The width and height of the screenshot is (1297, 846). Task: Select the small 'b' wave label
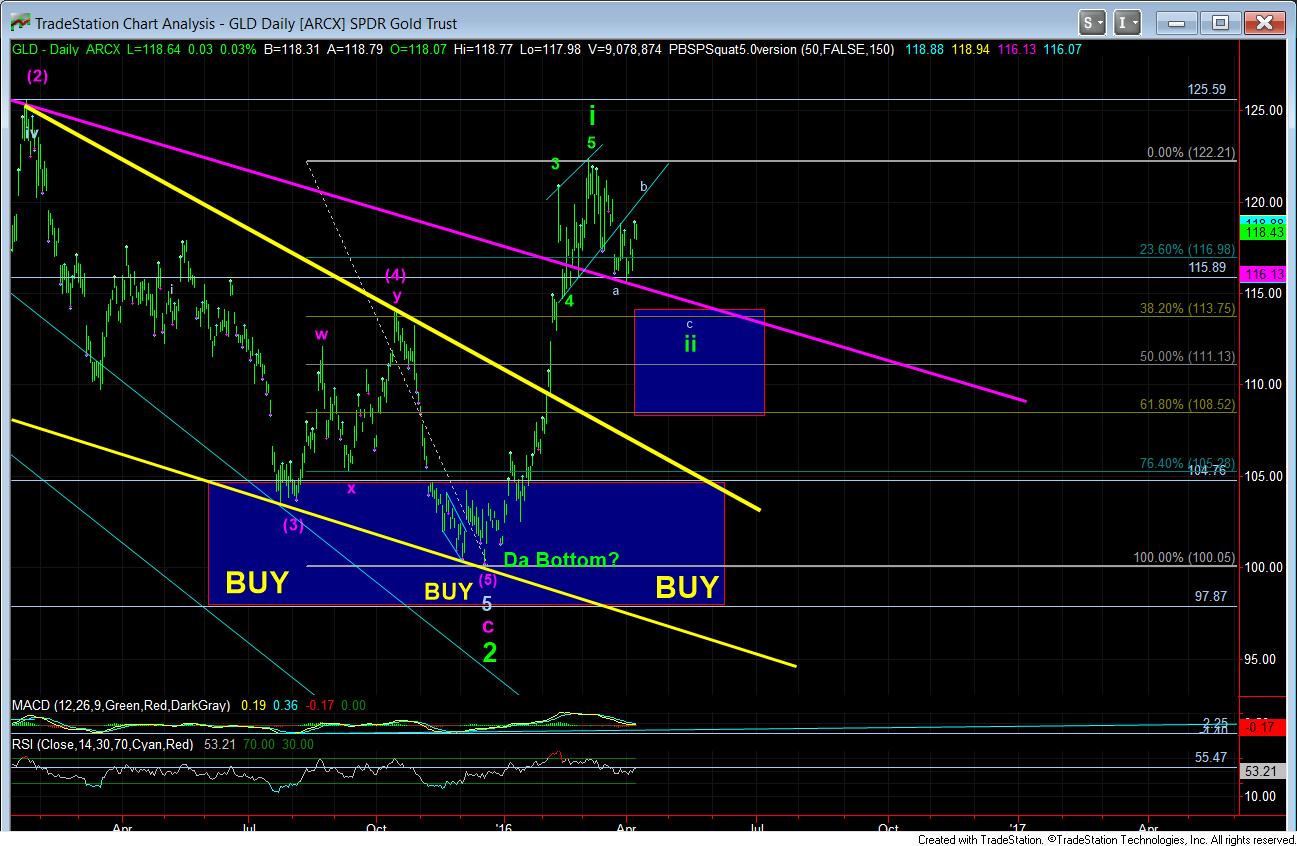[644, 186]
